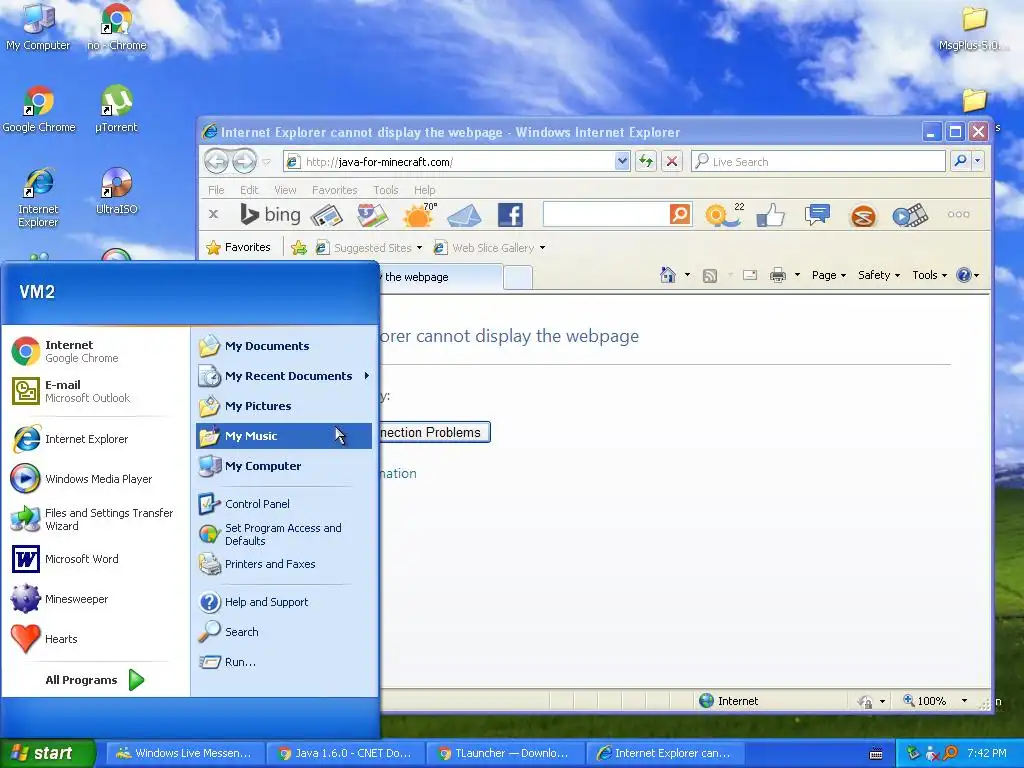This screenshot has height=768, width=1024.
Task: Expand All Programs list
Action: pos(95,680)
